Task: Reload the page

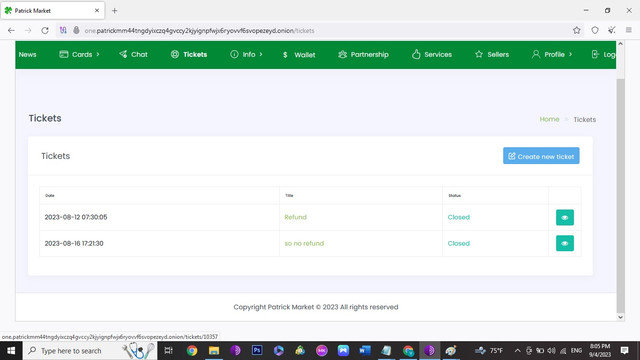Action: [x=45, y=31]
